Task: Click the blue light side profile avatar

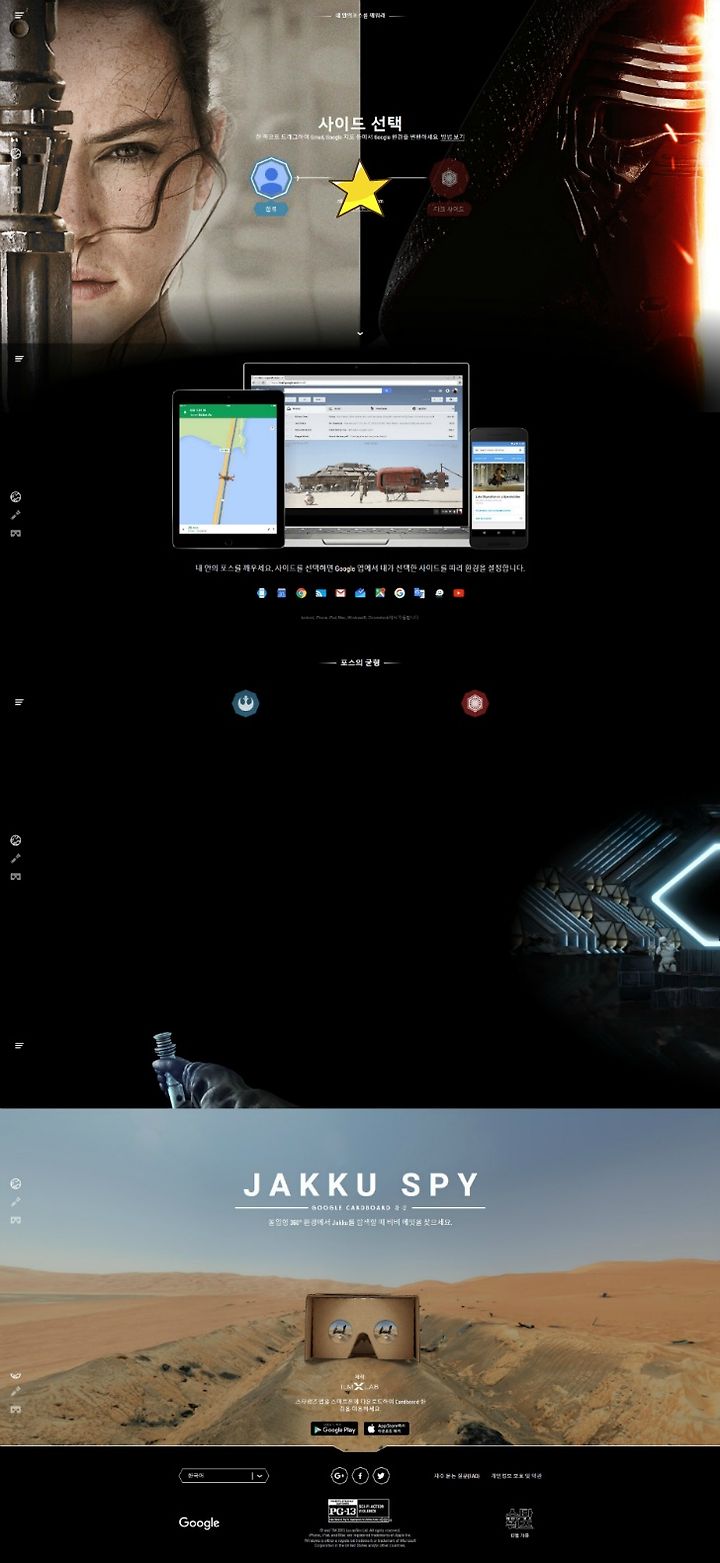Action: pyautogui.click(x=270, y=179)
